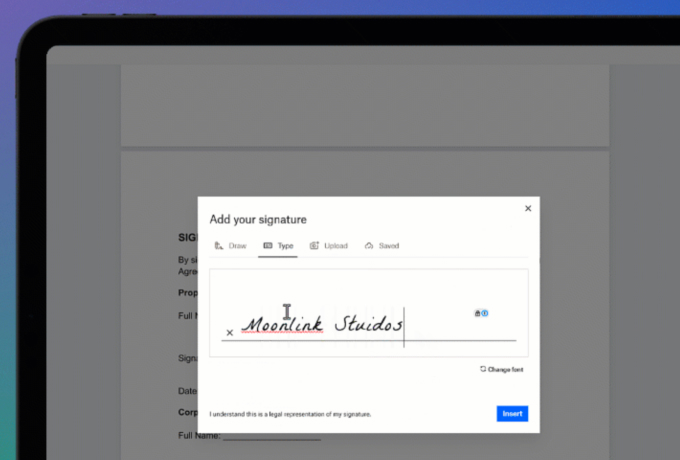Click the refresh icon beside Change font
The image size is (680, 460).
tap(483, 369)
